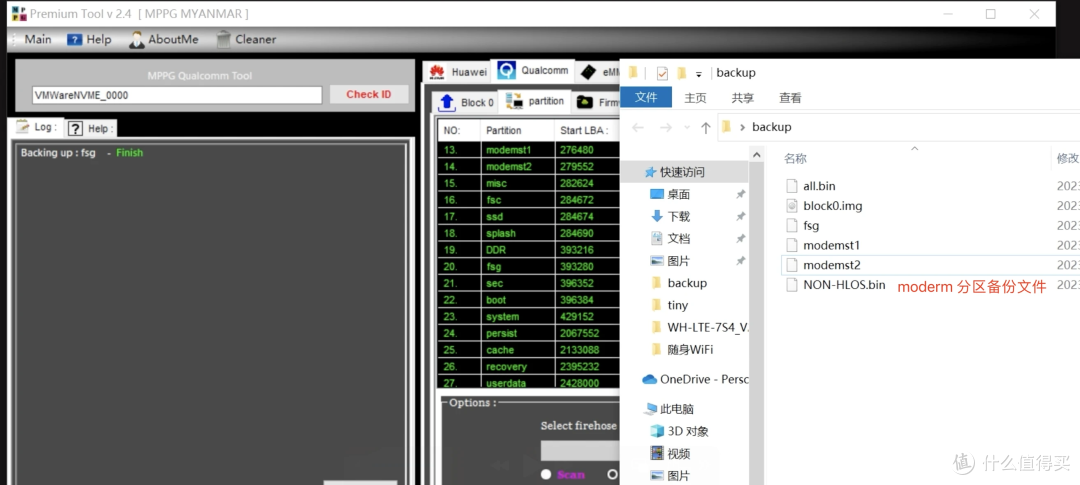Image resolution: width=1080 pixels, height=485 pixels.
Task: Click the Block 0 upload arrow icon
Action: pyautogui.click(x=448, y=102)
